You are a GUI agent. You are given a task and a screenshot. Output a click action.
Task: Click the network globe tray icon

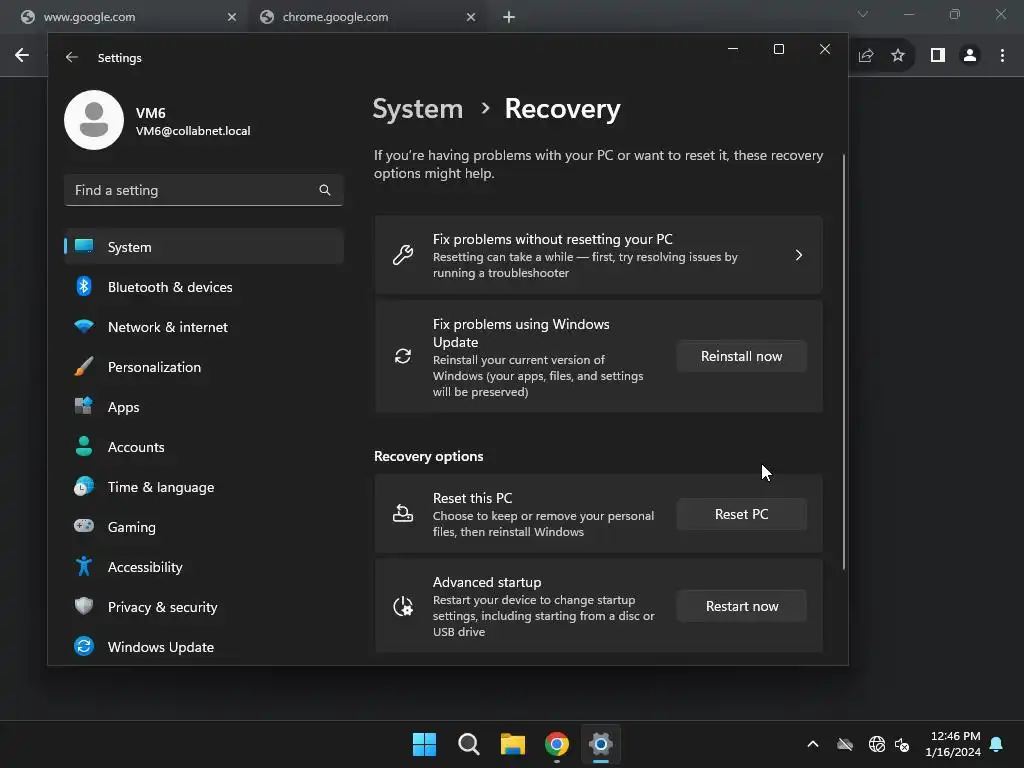[876, 744]
